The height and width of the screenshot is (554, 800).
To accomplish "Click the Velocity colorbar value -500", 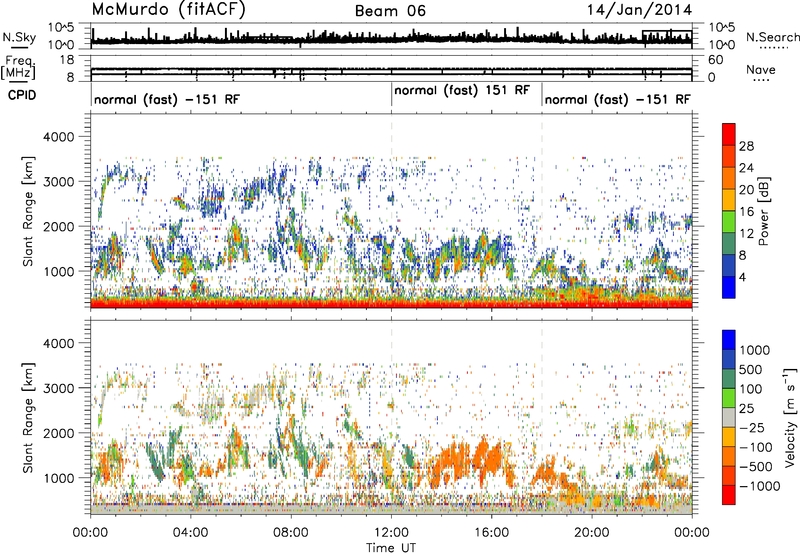I will click(756, 466).
